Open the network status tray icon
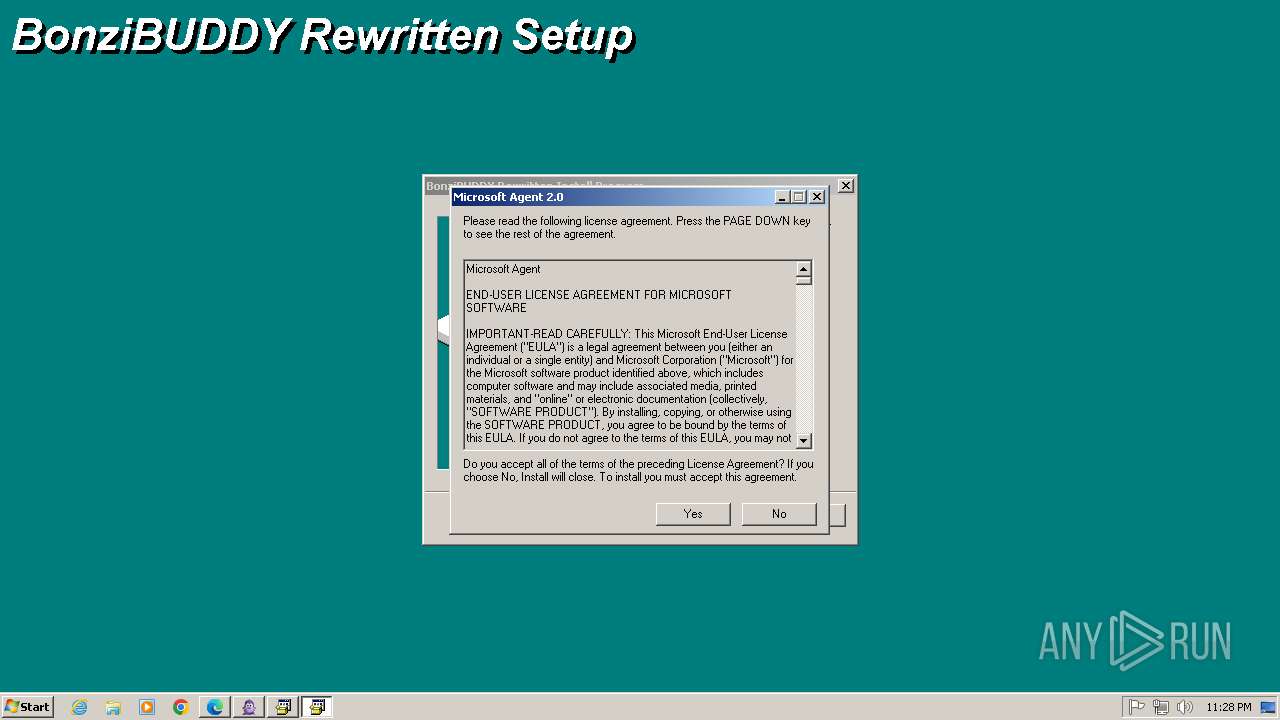The image size is (1280, 720). pyautogui.click(x=1161, y=707)
